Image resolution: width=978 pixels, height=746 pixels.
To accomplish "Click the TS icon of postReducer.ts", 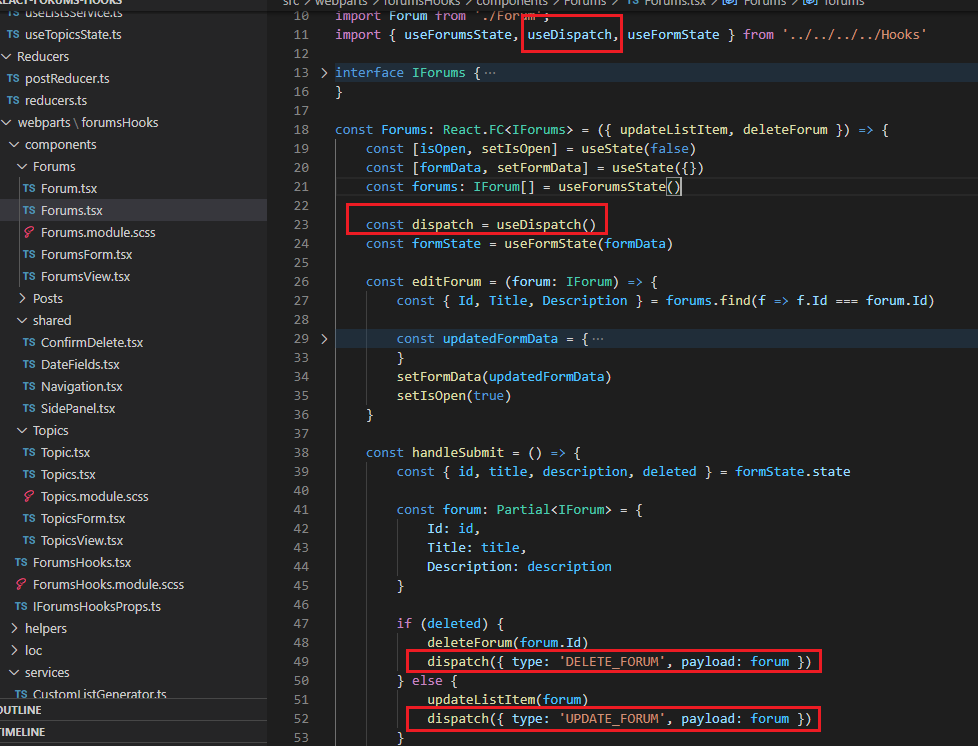I will 13,79.
